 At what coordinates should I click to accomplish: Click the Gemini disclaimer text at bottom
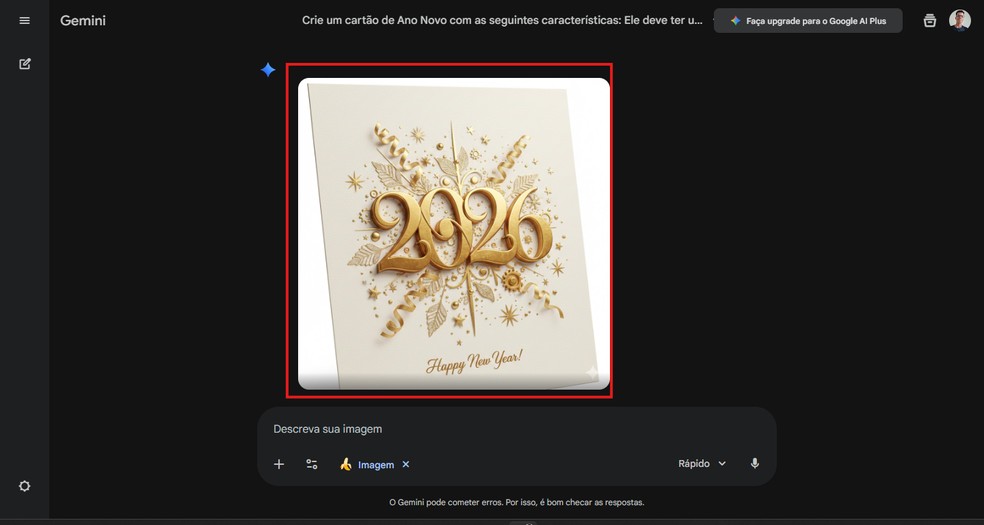(516, 502)
